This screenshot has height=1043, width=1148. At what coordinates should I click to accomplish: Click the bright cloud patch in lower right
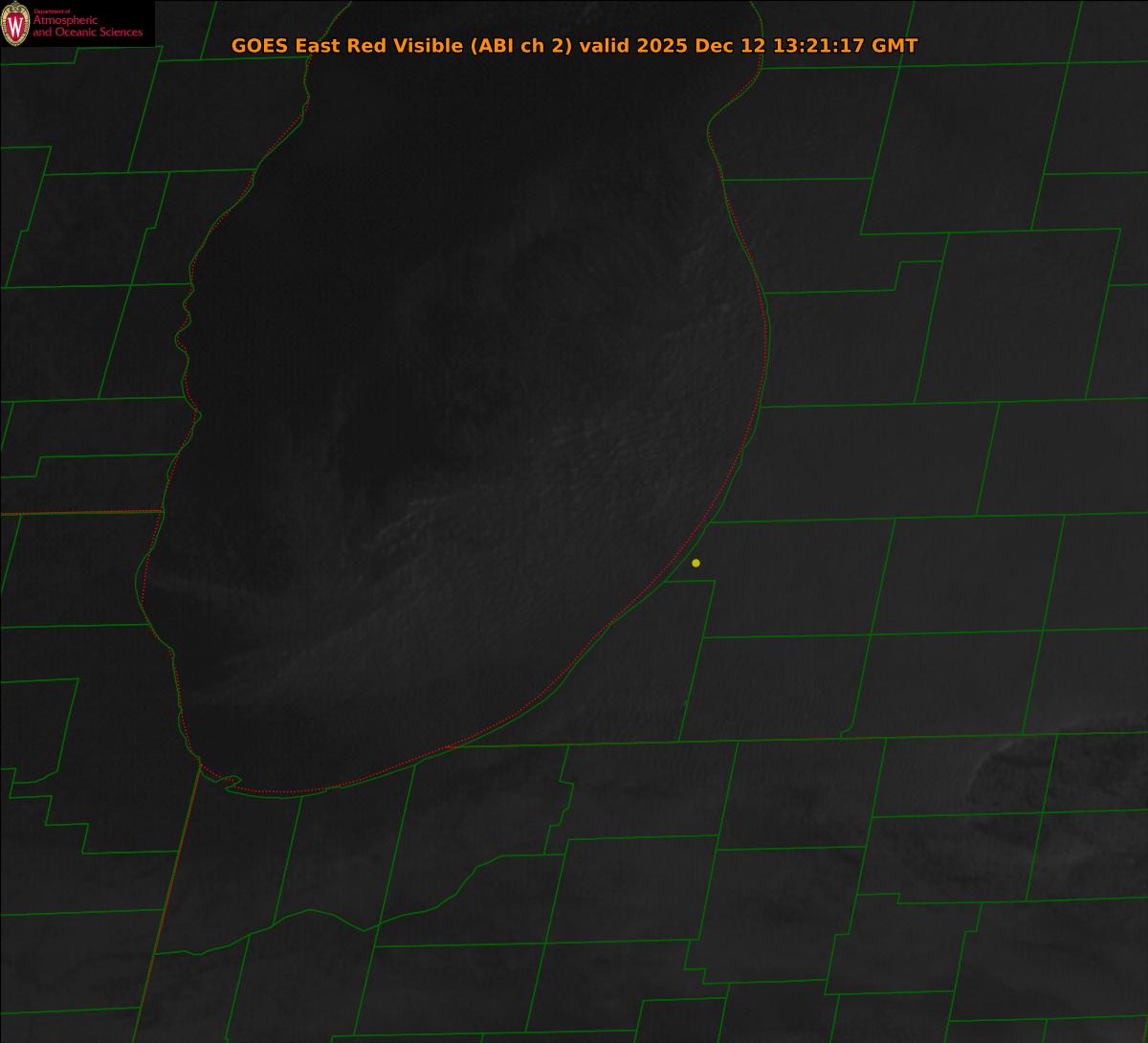pos(1052,766)
